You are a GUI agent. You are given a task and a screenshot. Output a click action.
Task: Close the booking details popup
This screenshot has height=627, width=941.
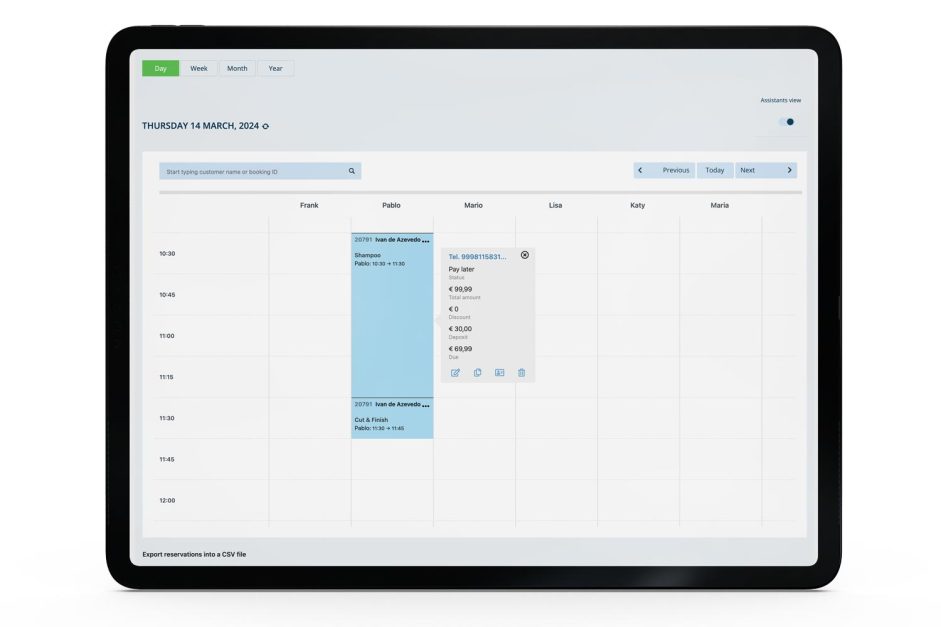click(x=524, y=256)
